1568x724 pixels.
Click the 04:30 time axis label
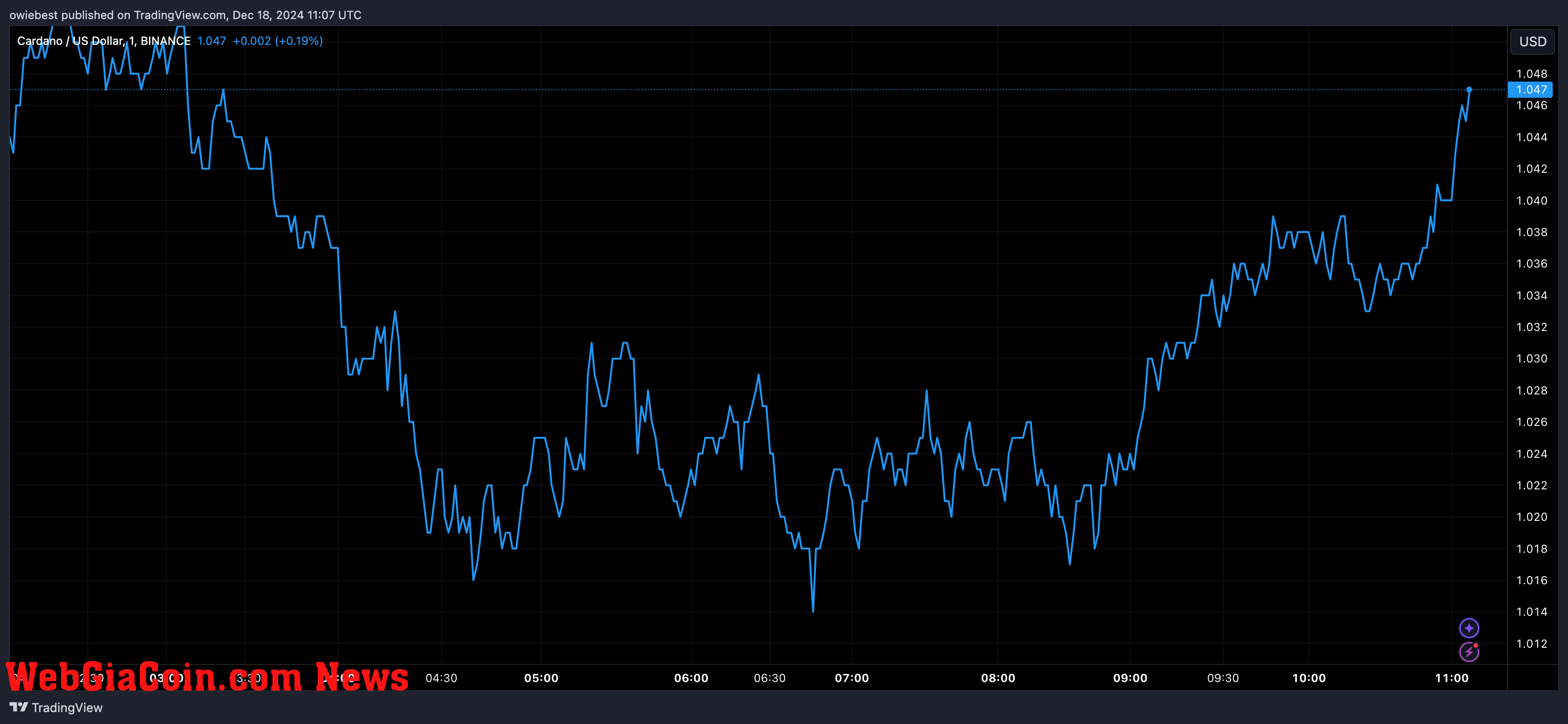(441, 678)
